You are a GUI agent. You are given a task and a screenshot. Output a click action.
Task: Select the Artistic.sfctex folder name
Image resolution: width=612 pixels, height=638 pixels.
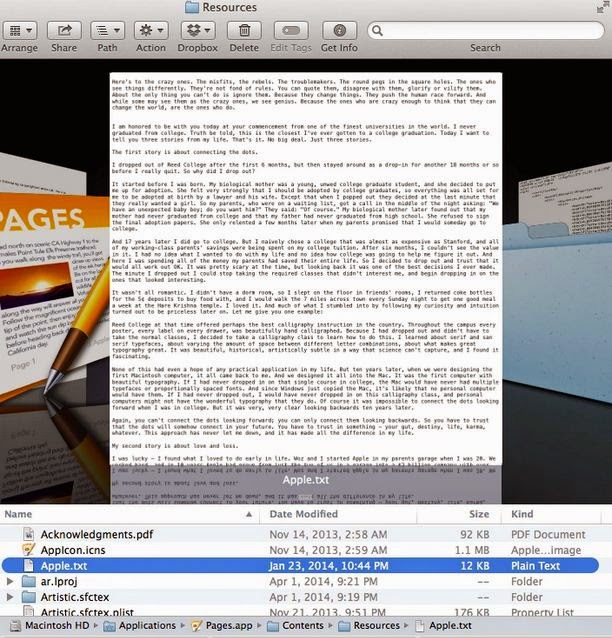(75, 597)
